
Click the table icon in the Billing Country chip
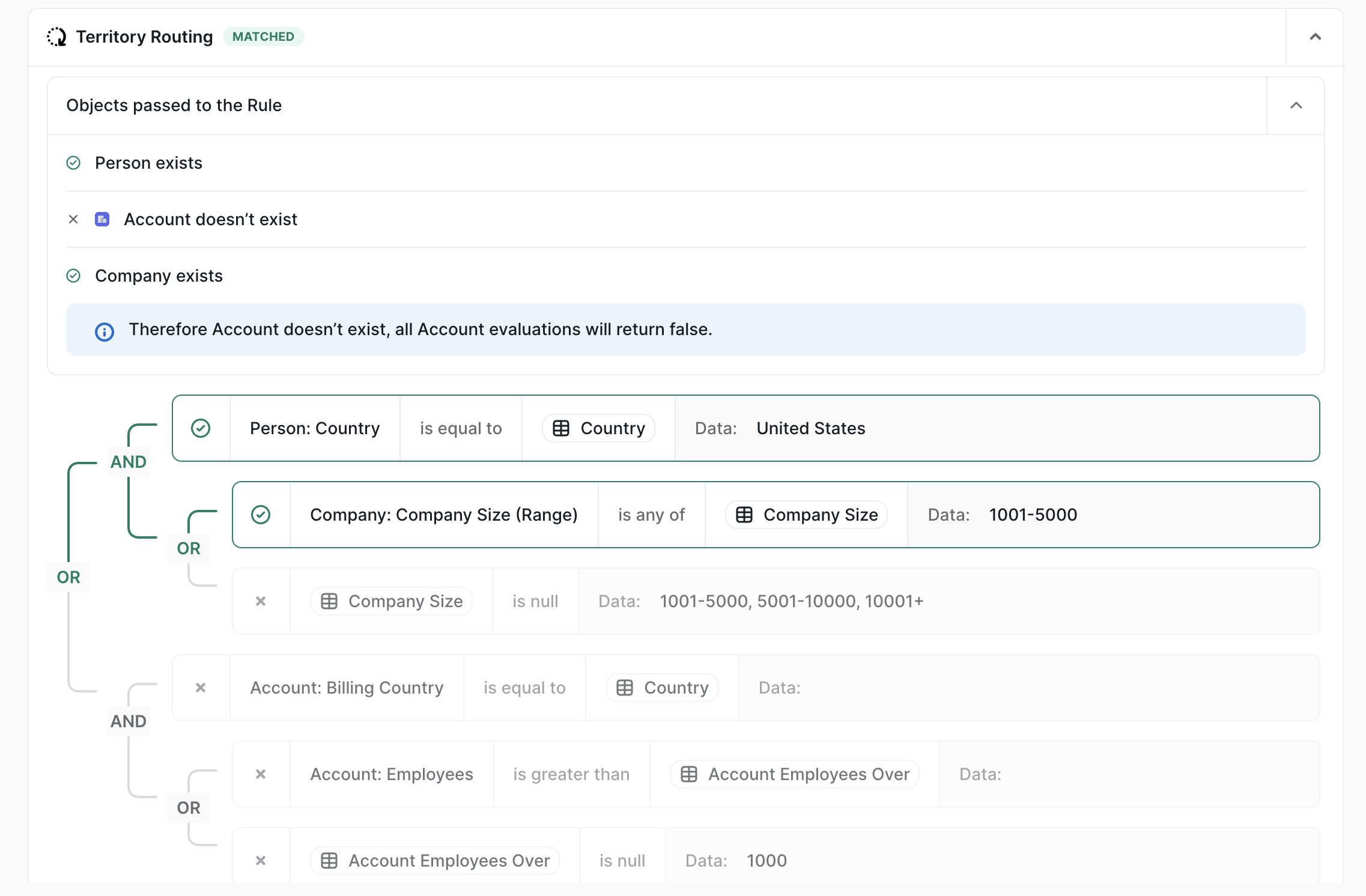[625, 688]
